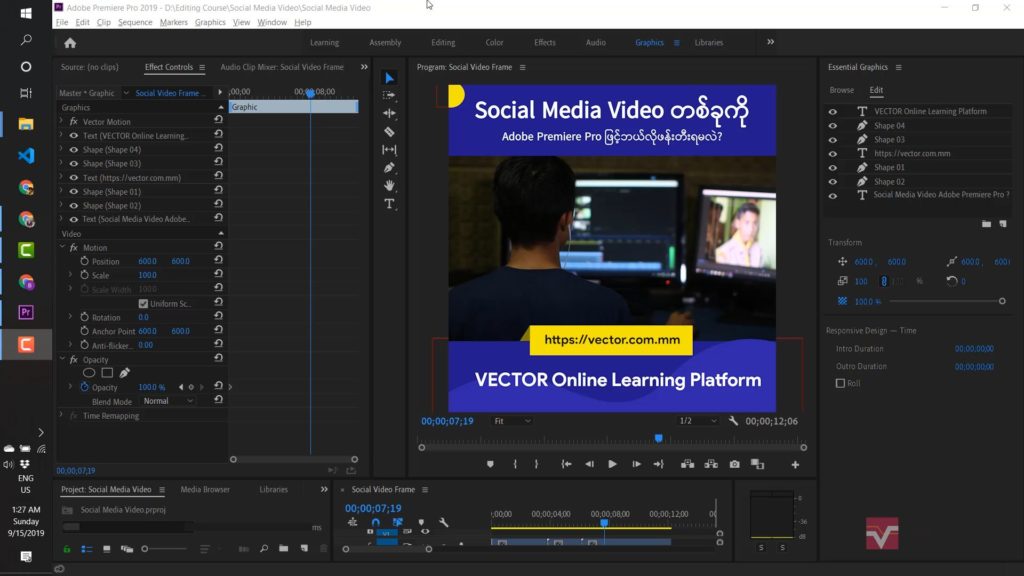Collapse the Opacity effect

(63, 359)
